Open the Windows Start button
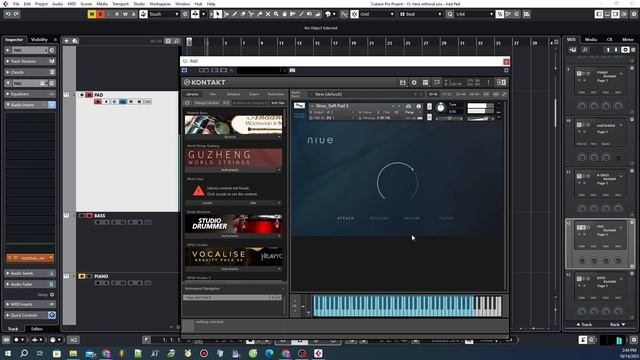Image resolution: width=640 pixels, height=360 pixels. [8, 353]
